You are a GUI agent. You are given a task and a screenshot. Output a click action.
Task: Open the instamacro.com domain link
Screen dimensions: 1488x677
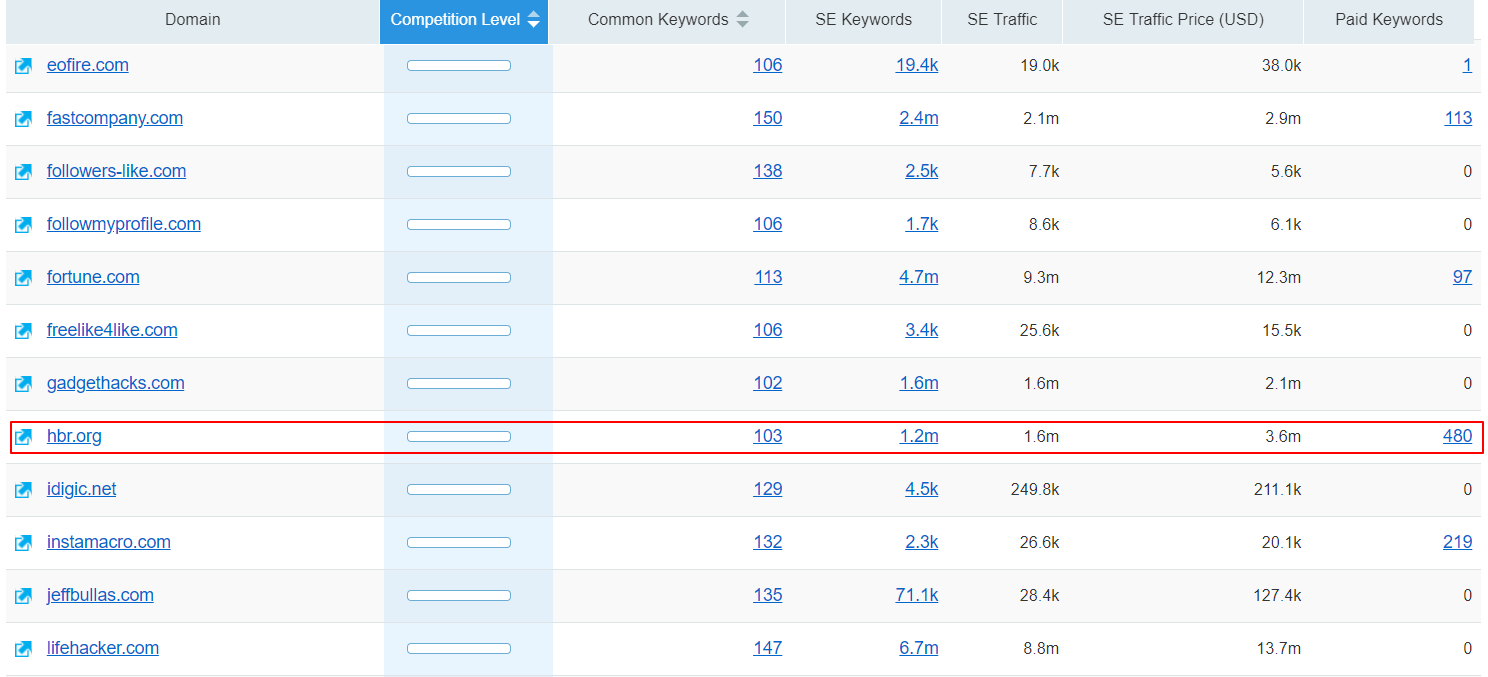click(108, 542)
